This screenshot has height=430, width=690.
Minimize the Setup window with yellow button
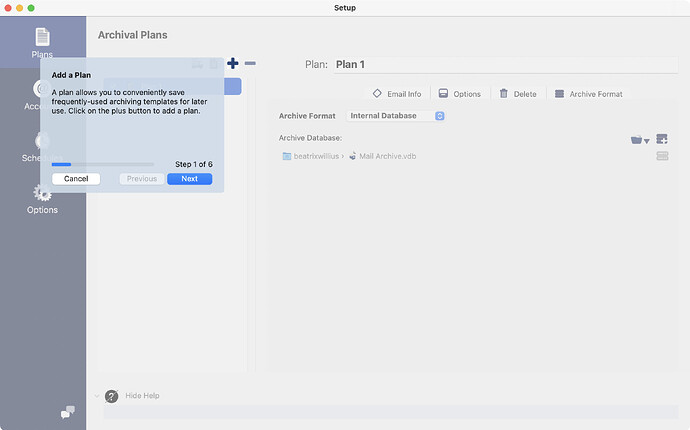click(19, 8)
